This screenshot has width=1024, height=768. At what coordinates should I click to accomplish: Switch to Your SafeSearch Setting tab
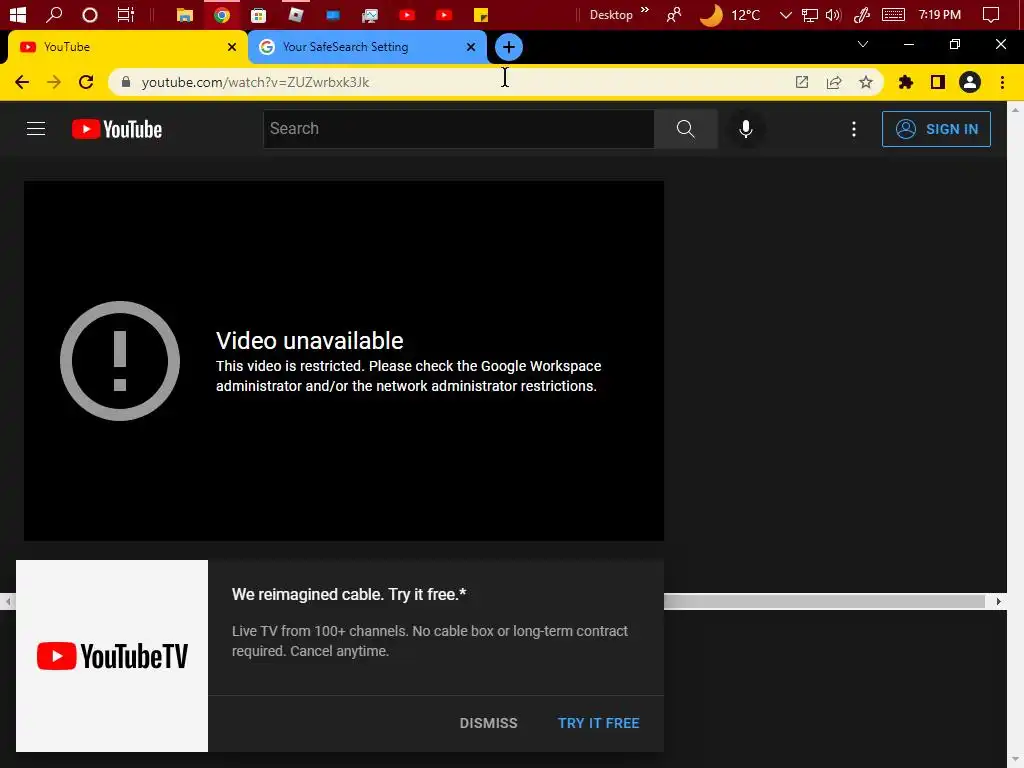click(x=366, y=47)
